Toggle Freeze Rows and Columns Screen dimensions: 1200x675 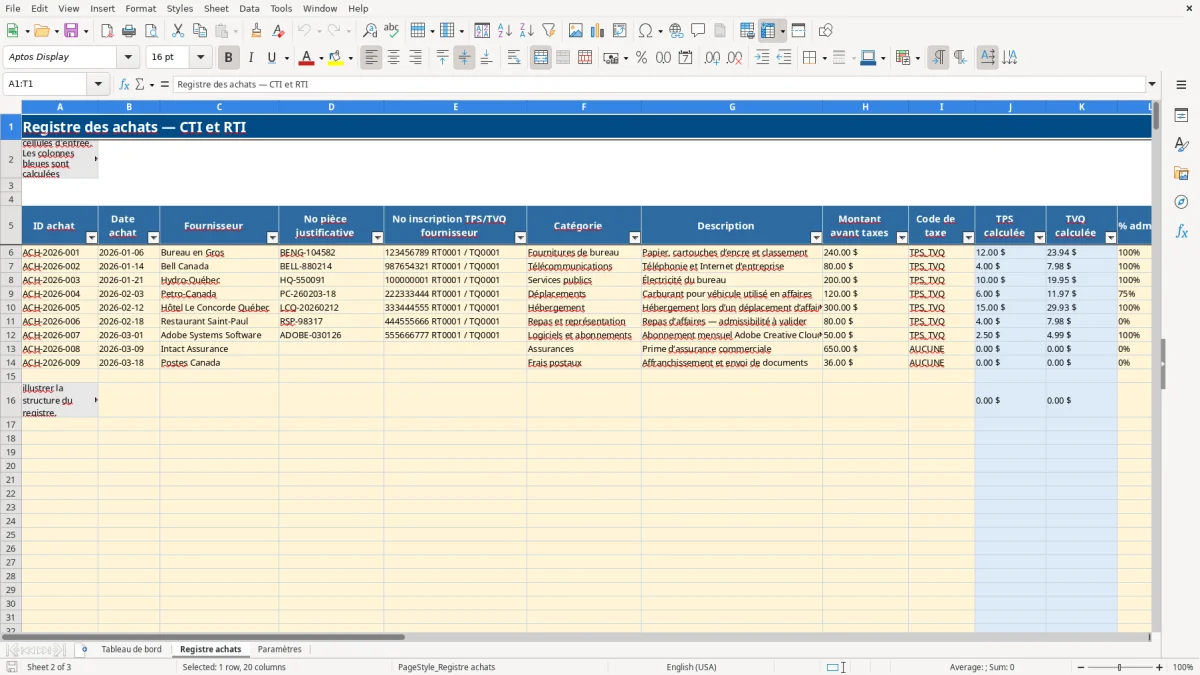pos(767,31)
